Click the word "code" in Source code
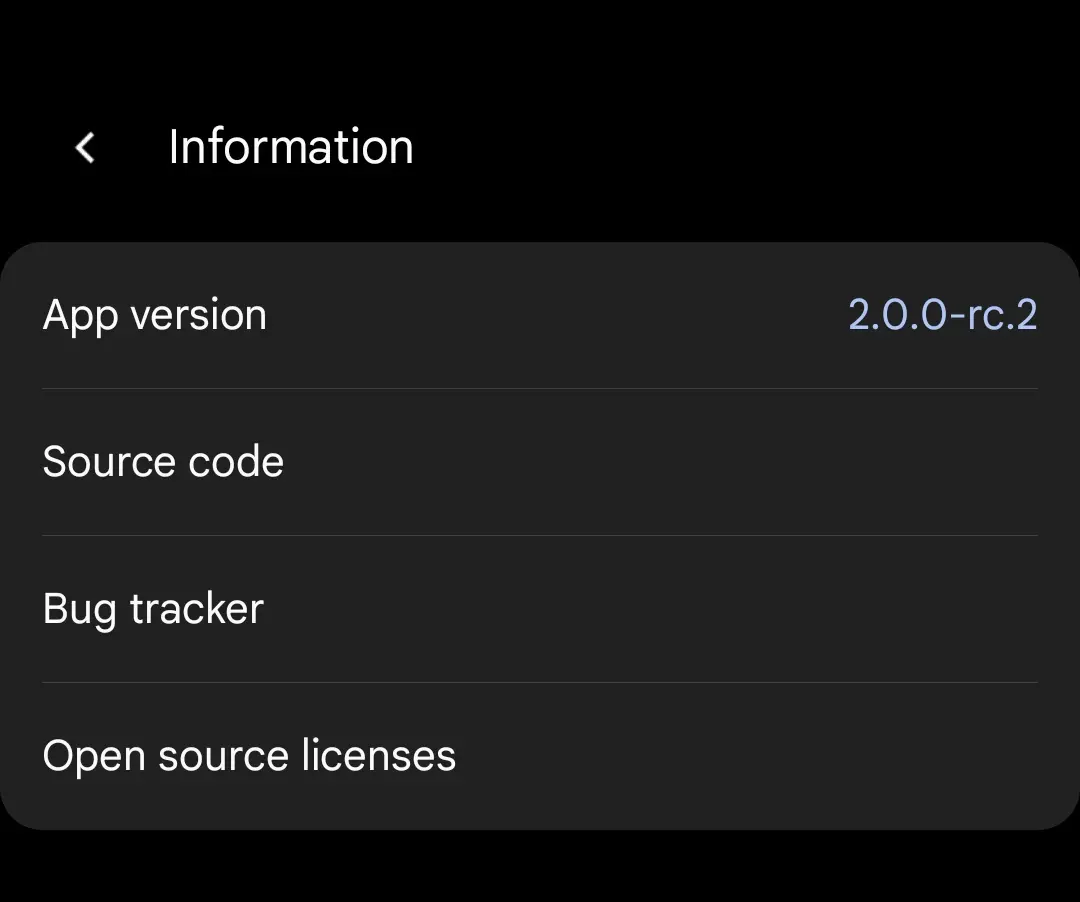The height and width of the screenshot is (902, 1080). 236,461
